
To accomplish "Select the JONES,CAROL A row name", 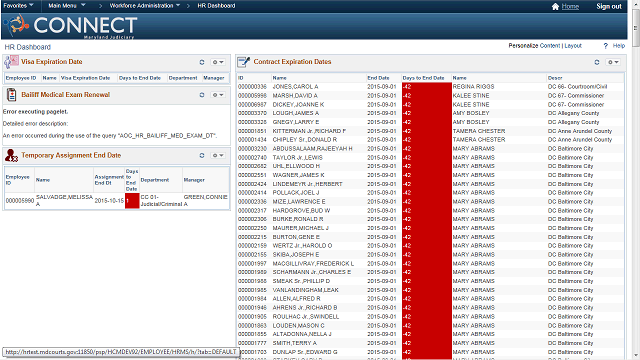I will (x=295, y=87).
